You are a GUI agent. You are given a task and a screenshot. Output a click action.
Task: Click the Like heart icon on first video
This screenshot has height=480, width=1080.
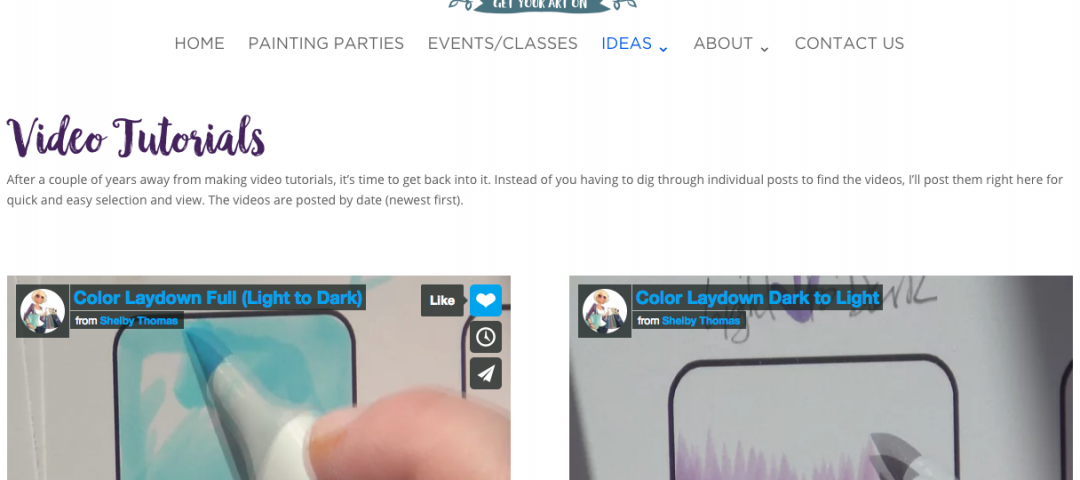486,300
